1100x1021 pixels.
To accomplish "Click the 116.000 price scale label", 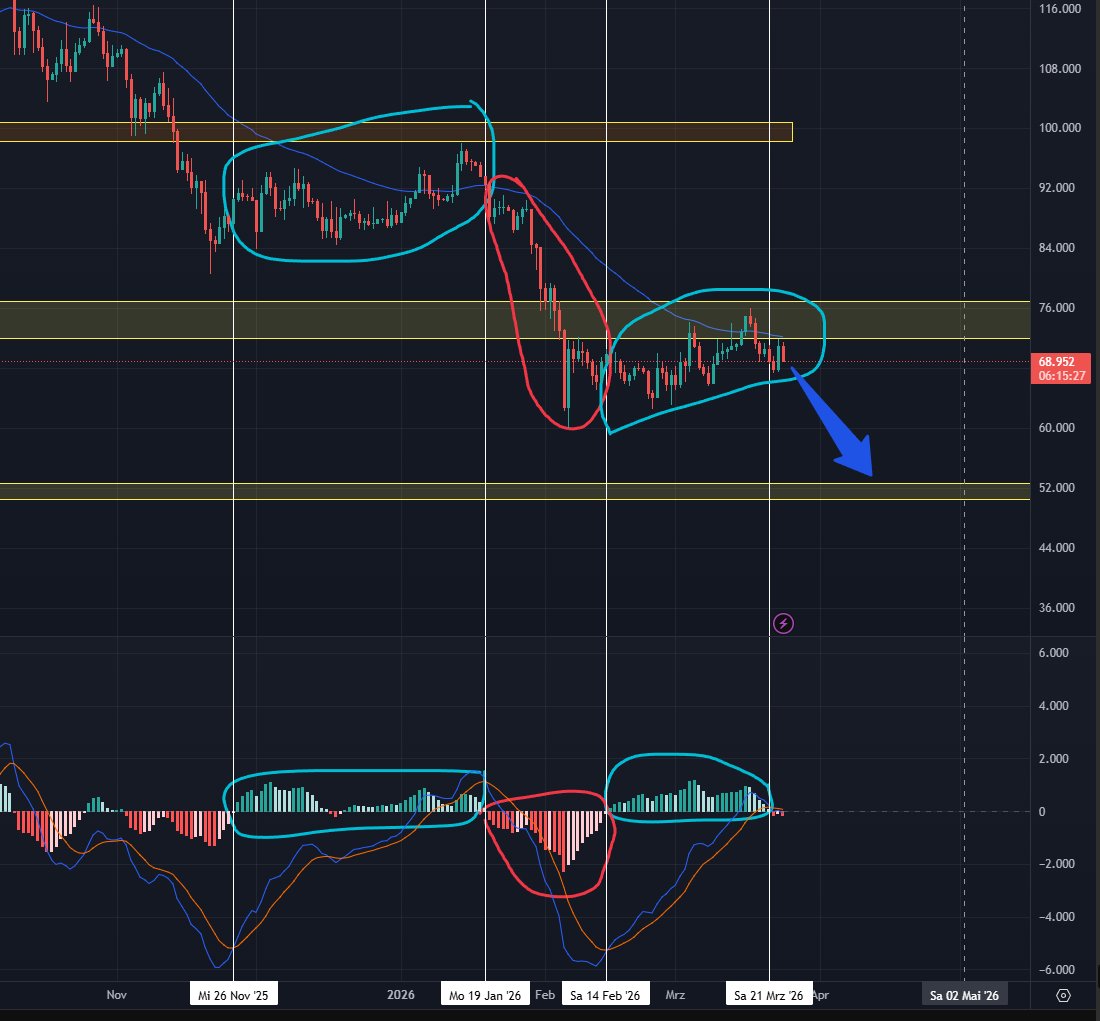I will (x=1059, y=9).
